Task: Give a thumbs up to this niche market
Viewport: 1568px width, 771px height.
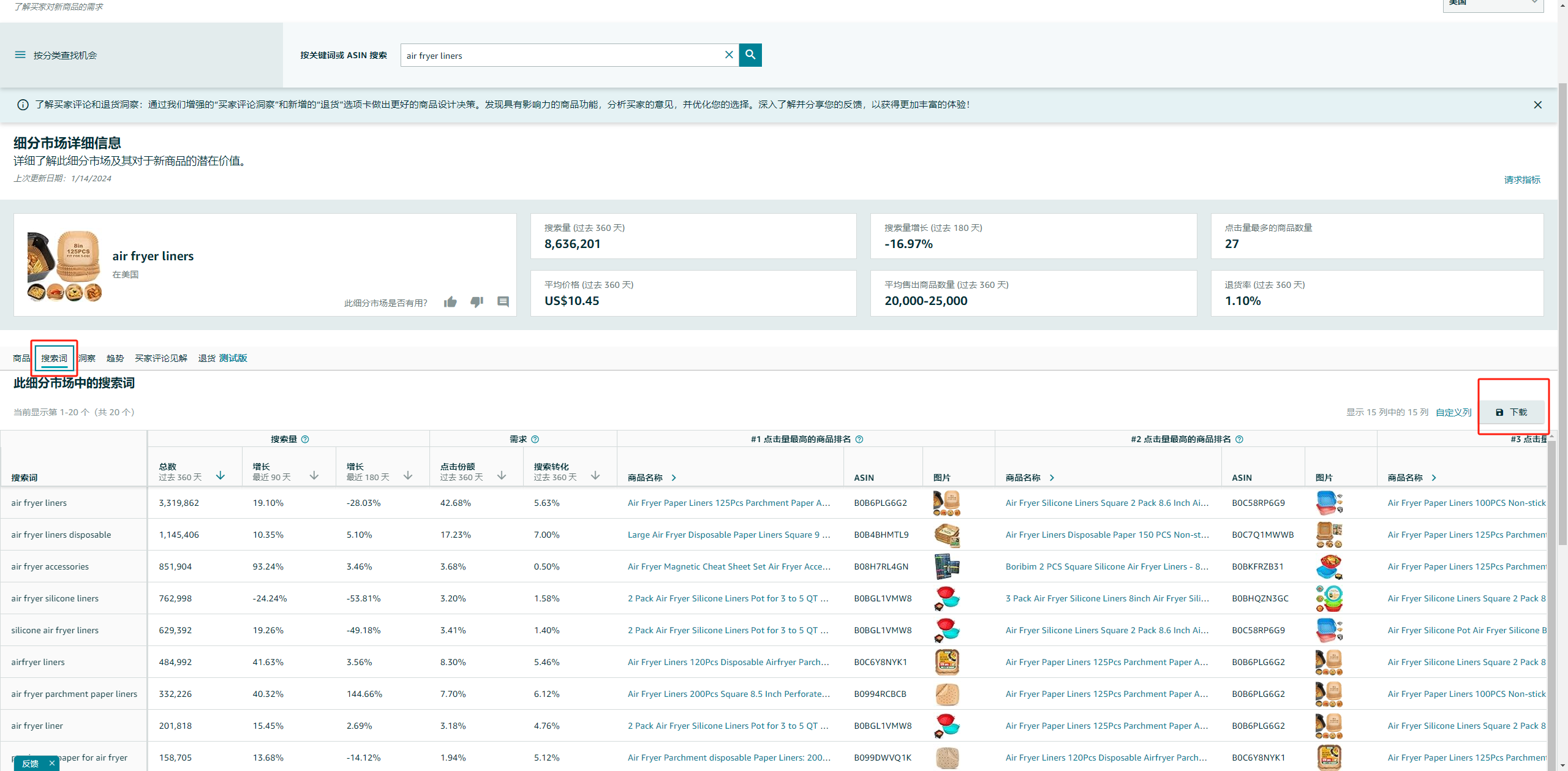Action: coord(450,302)
